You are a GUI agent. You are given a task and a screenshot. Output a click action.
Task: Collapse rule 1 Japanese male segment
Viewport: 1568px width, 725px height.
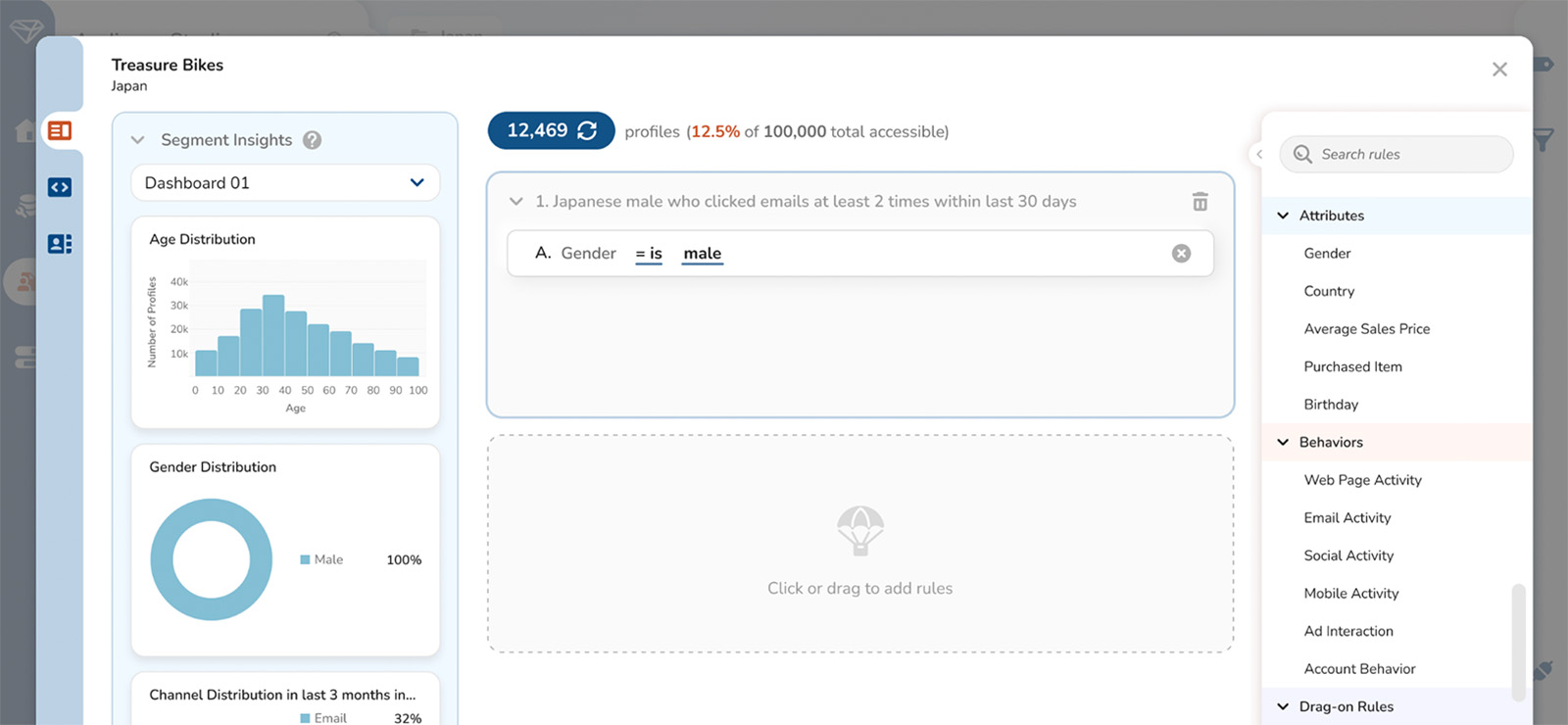[515, 201]
